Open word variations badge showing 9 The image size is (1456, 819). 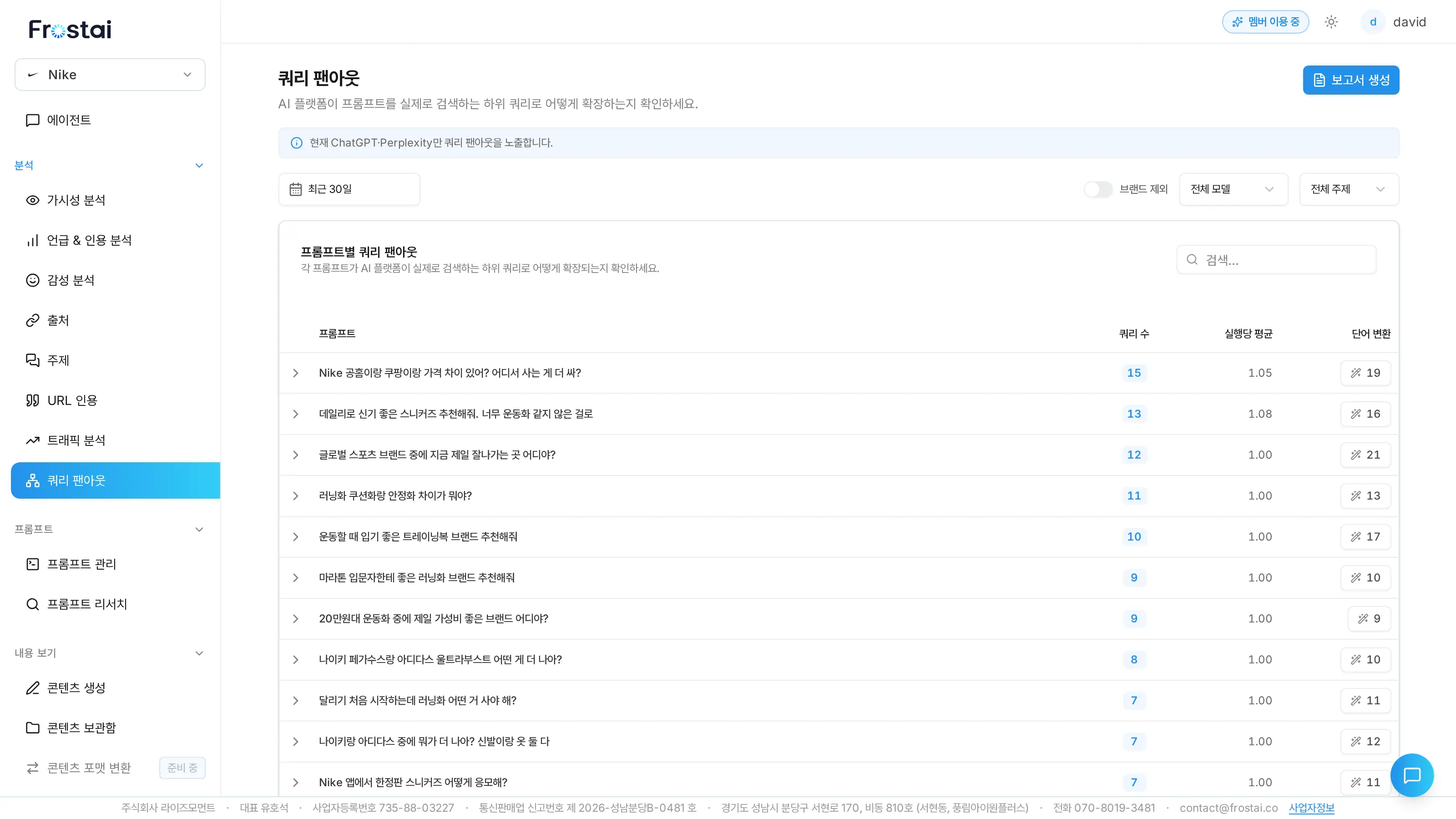[1369, 619]
